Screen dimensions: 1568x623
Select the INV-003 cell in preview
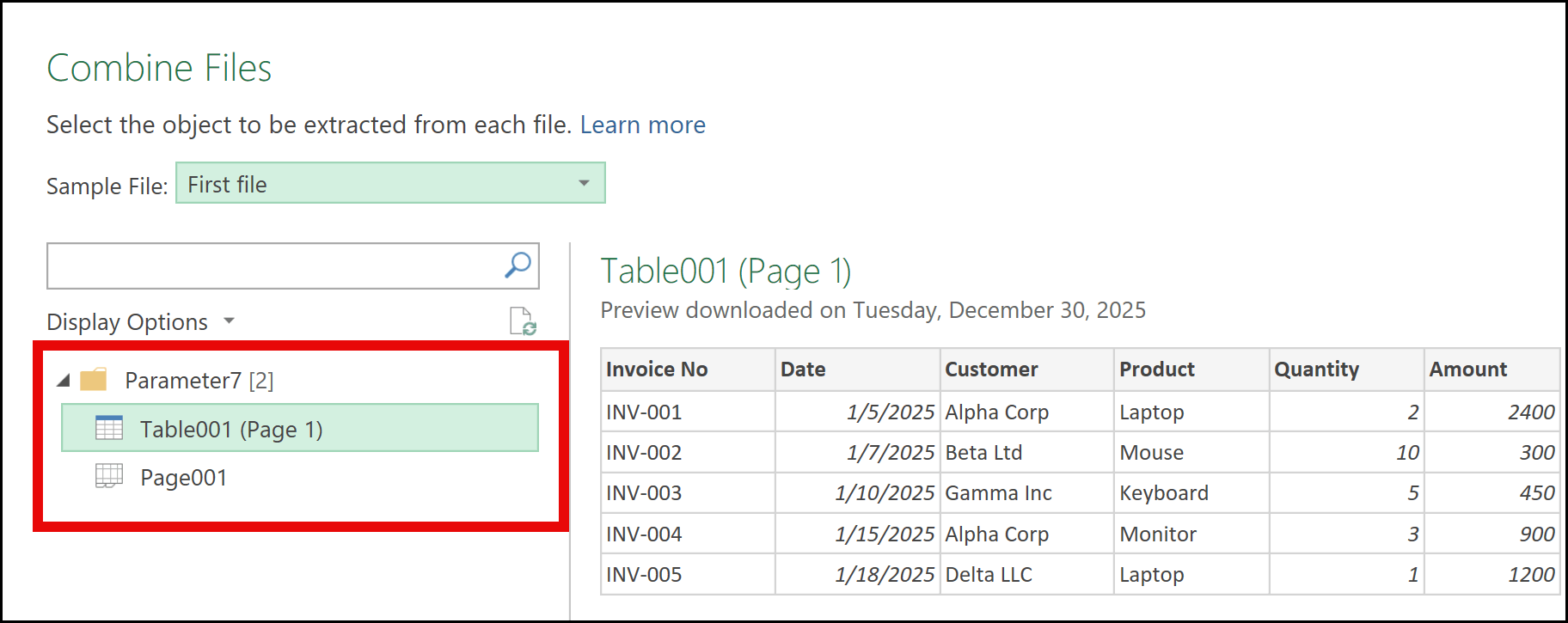pos(644,493)
